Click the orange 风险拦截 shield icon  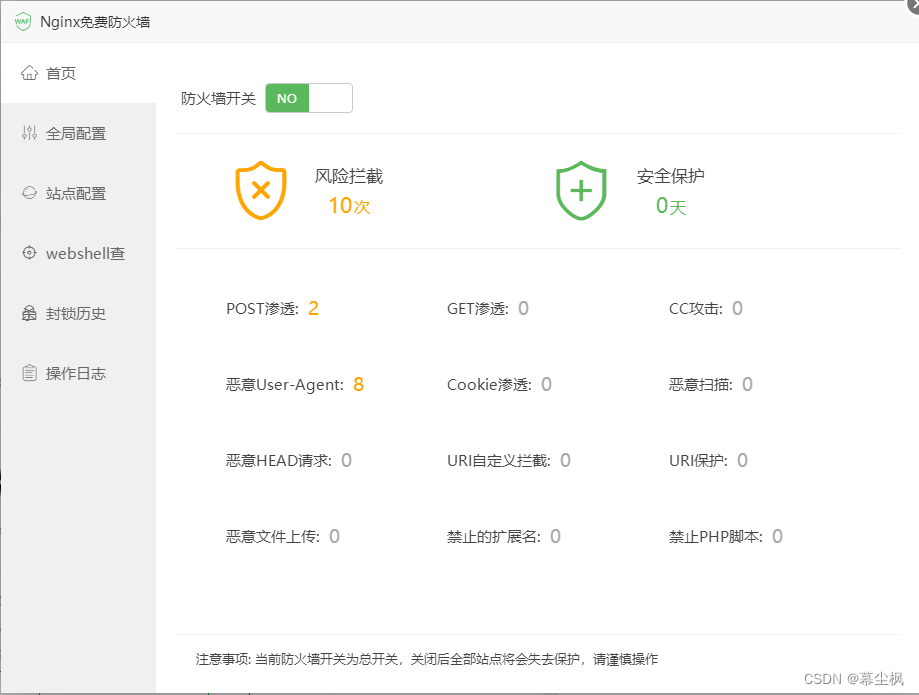click(260, 188)
